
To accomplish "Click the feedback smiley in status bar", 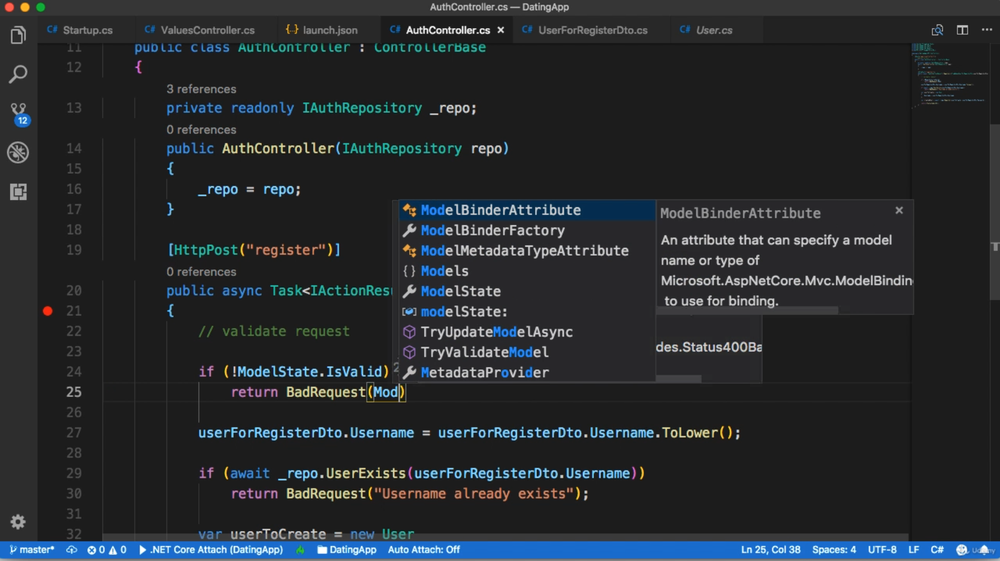I will (x=962, y=550).
